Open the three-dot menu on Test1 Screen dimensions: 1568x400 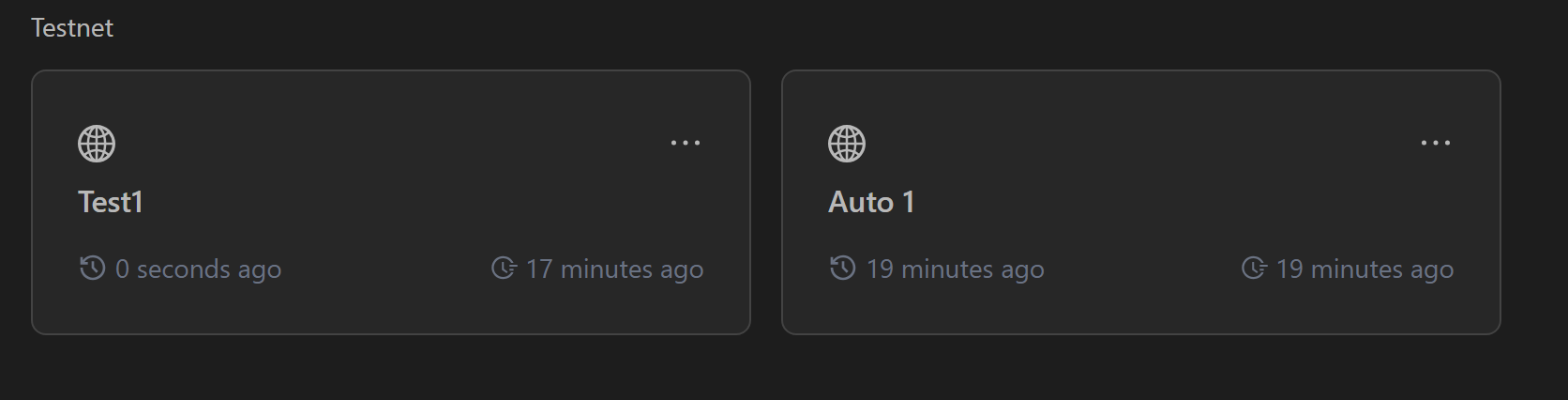coord(686,143)
